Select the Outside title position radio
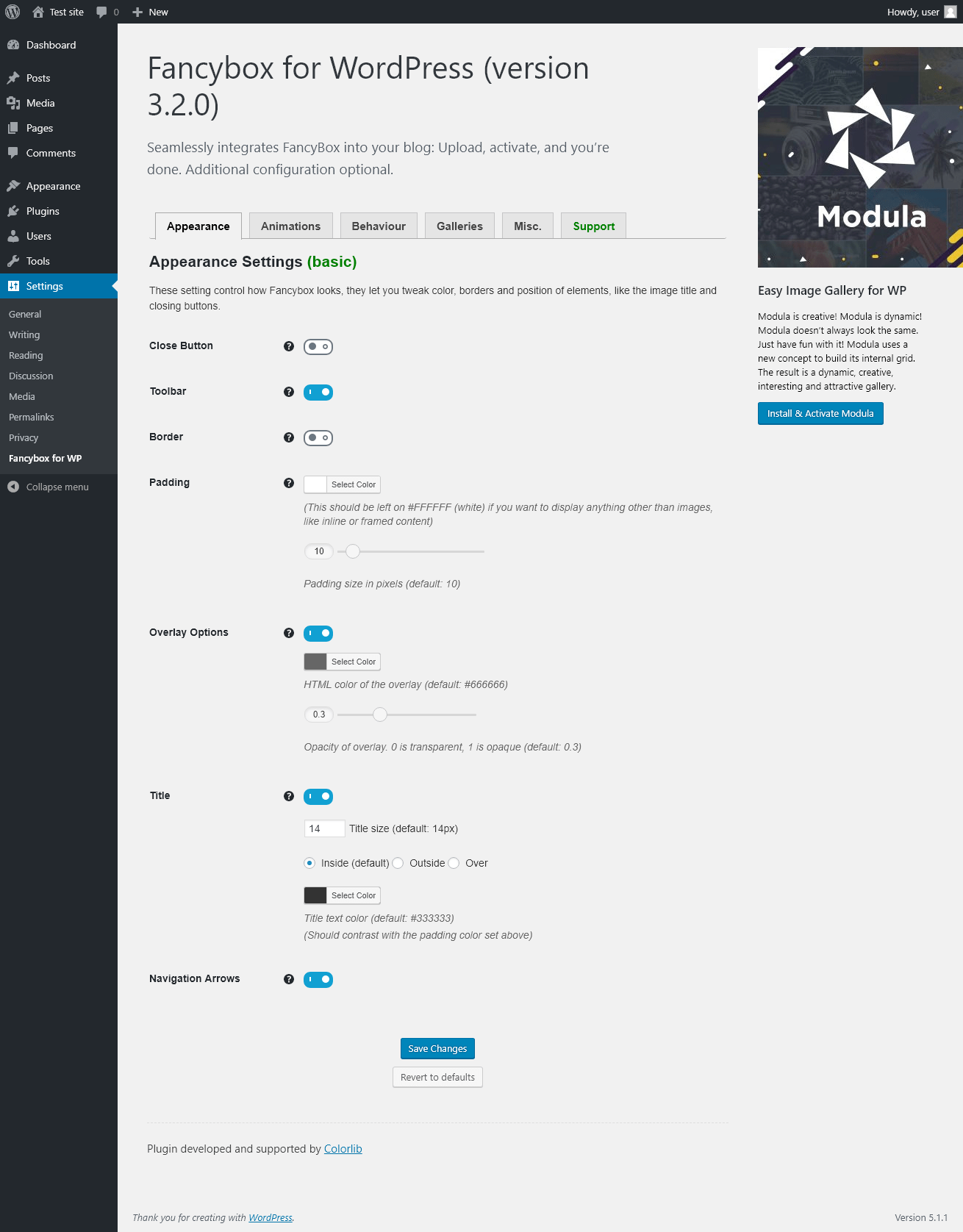This screenshot has width=963, height=1232. point(398,863)
